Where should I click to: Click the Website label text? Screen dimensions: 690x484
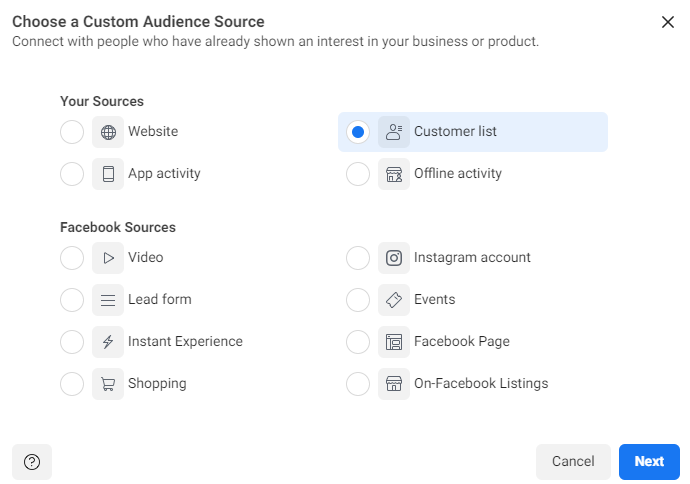[153, 131]
